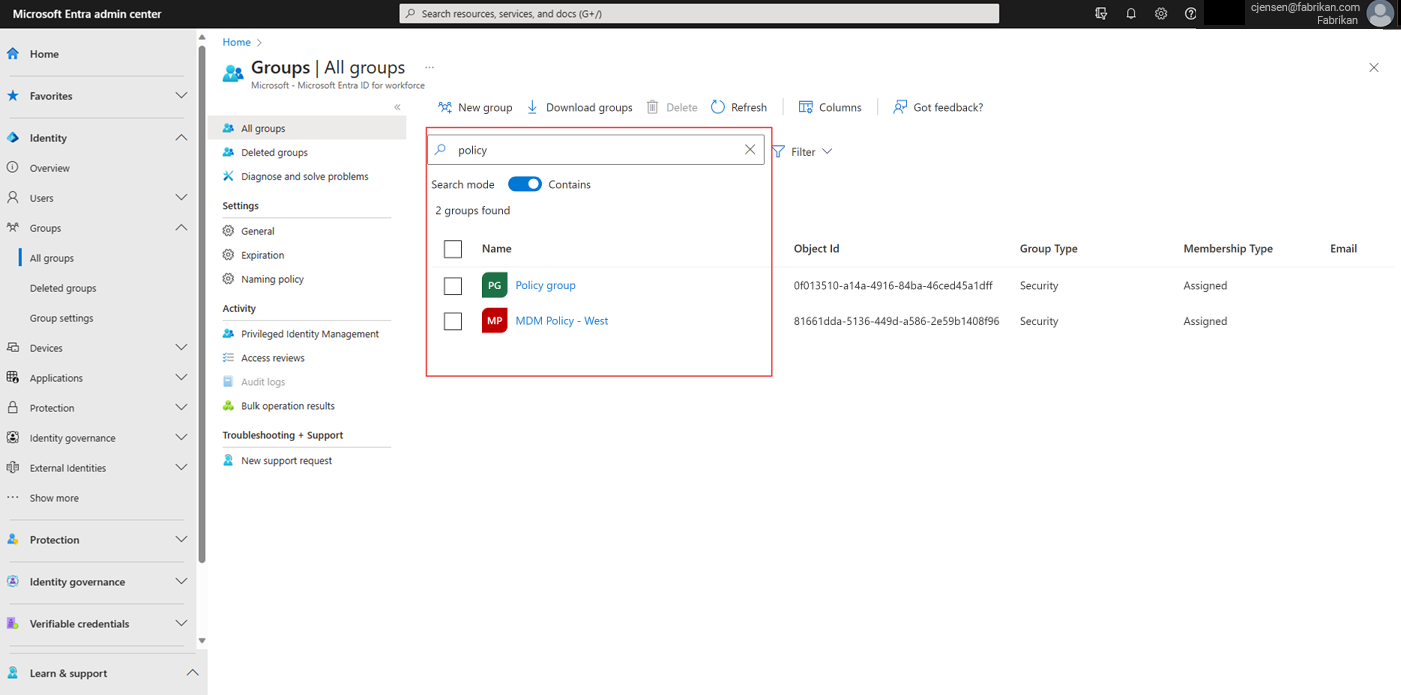Open Diagnose and solve problems
This screenshot has width=1401, height=695.
click(x=307, y=176)
